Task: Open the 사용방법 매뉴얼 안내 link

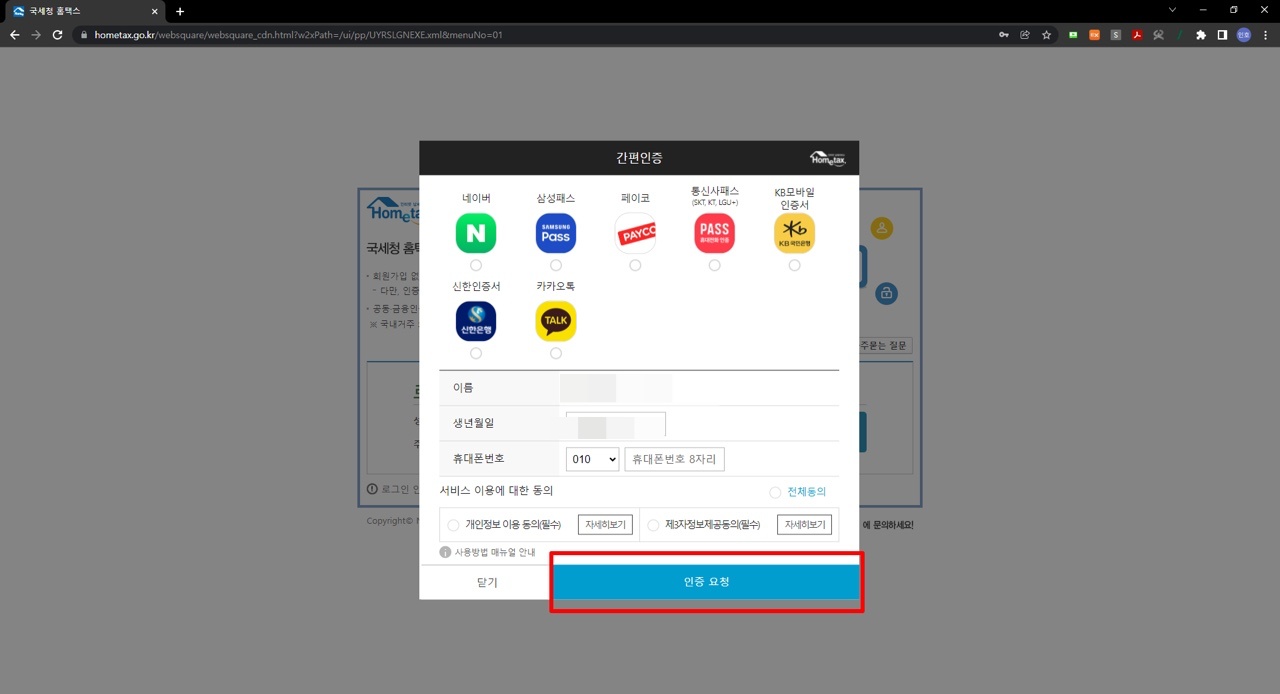Action: coord(495,552)
